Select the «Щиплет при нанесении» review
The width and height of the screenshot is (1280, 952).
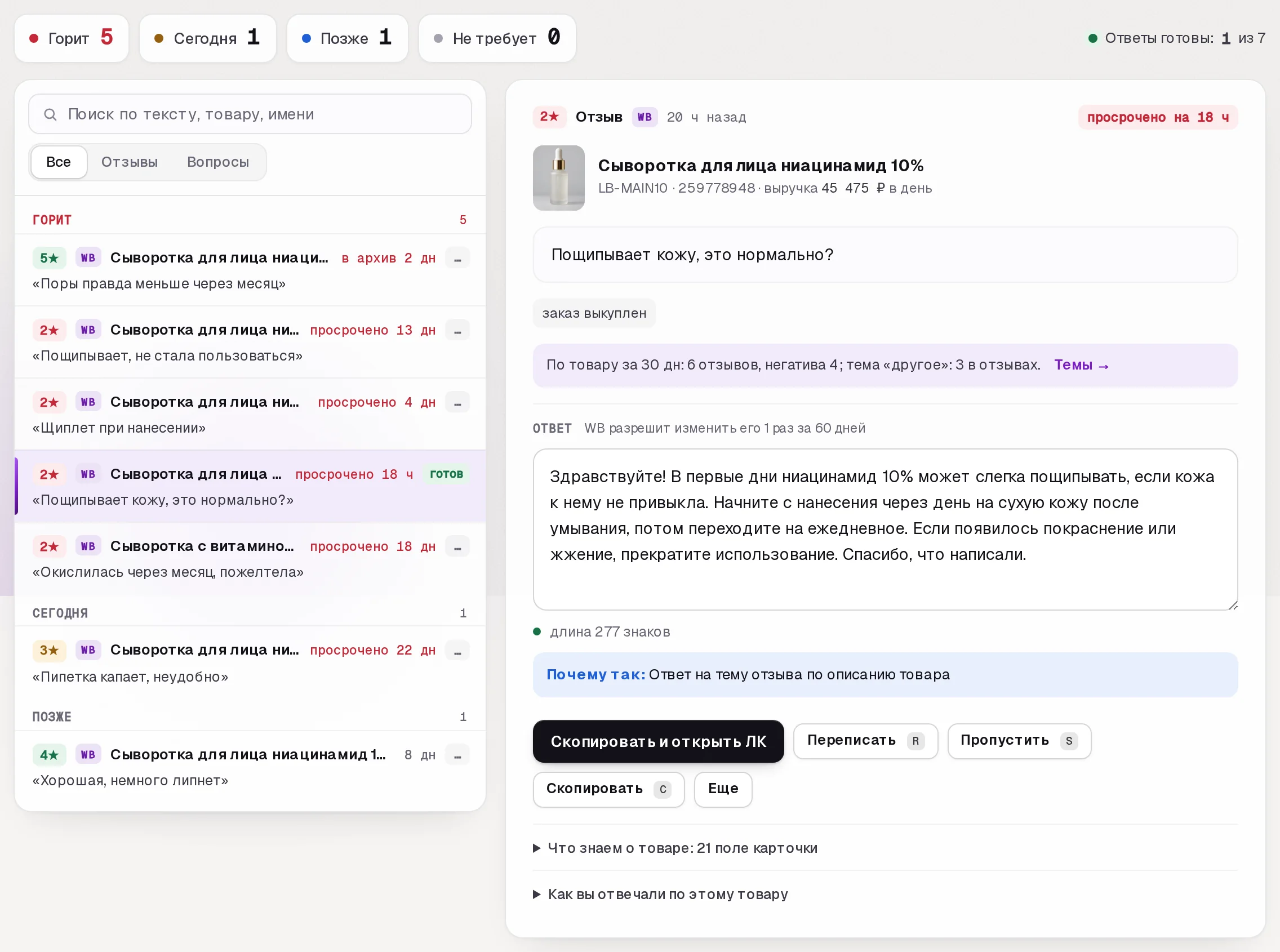pyautogui.click(x=250, y=415)
